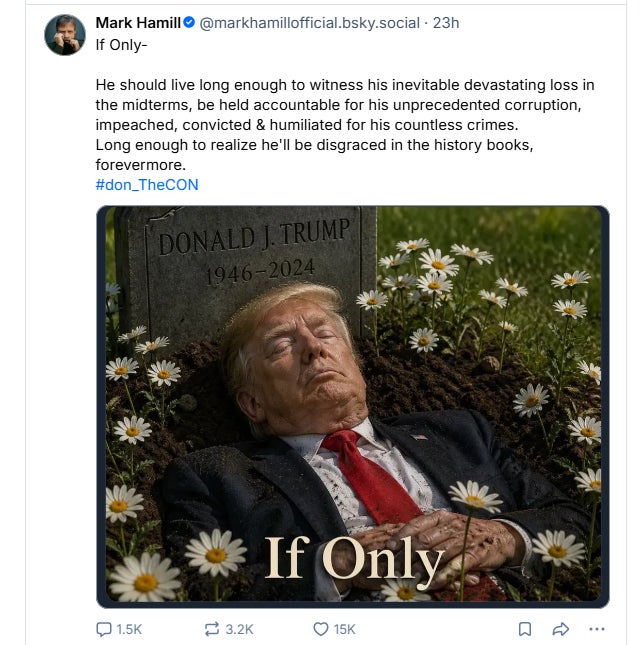This screenshot has height=645, width=640.
Task: Open the three-dot more options menu
Action: (x=597, y=629)
